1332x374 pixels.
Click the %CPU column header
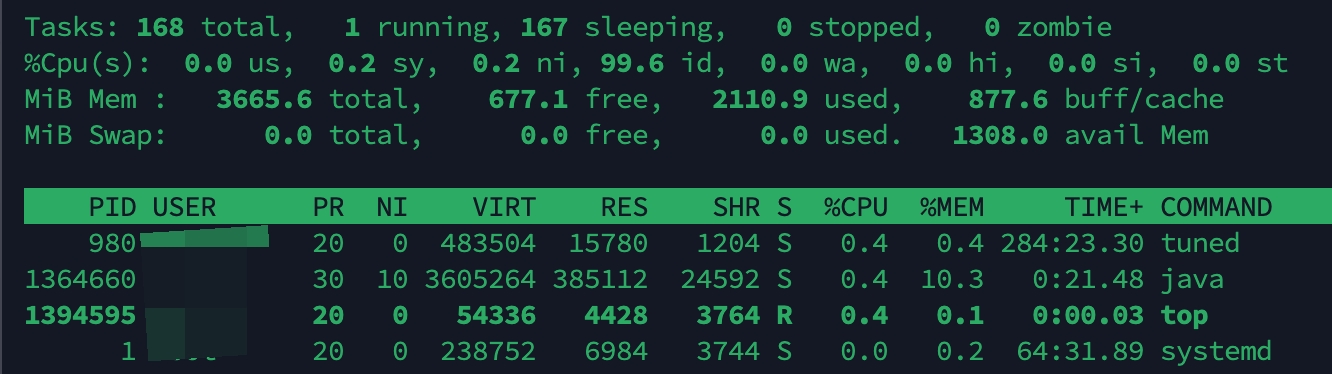[856, 207]
